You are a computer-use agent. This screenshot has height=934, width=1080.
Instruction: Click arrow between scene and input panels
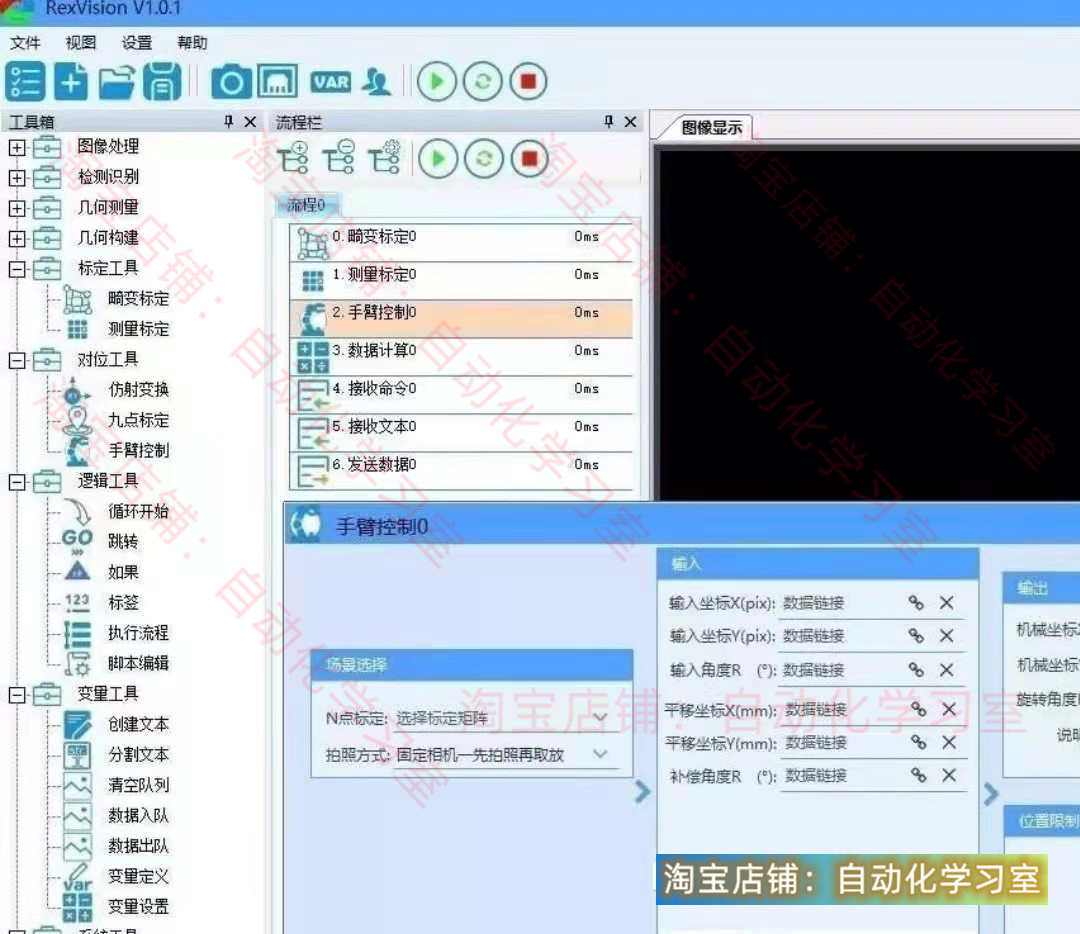[x=642, y=791]
